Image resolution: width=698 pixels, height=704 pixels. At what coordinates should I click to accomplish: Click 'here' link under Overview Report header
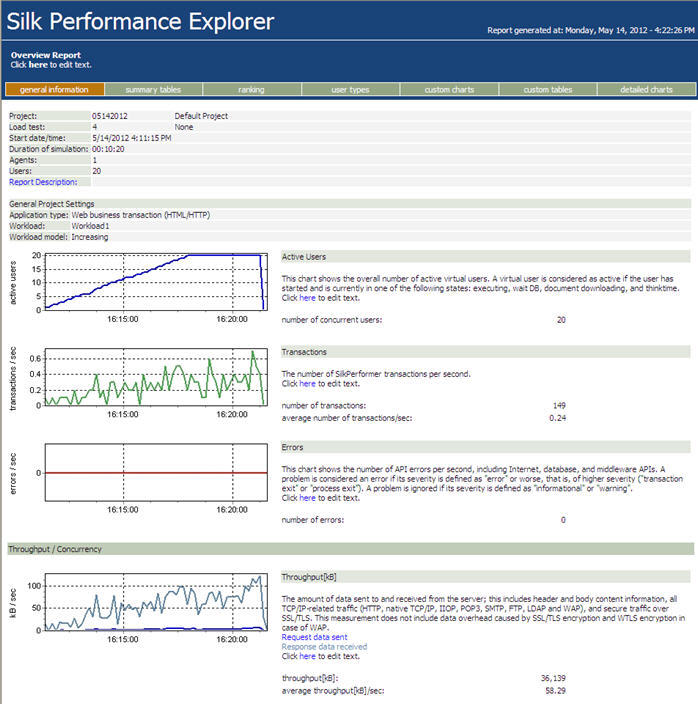[37, 64]
